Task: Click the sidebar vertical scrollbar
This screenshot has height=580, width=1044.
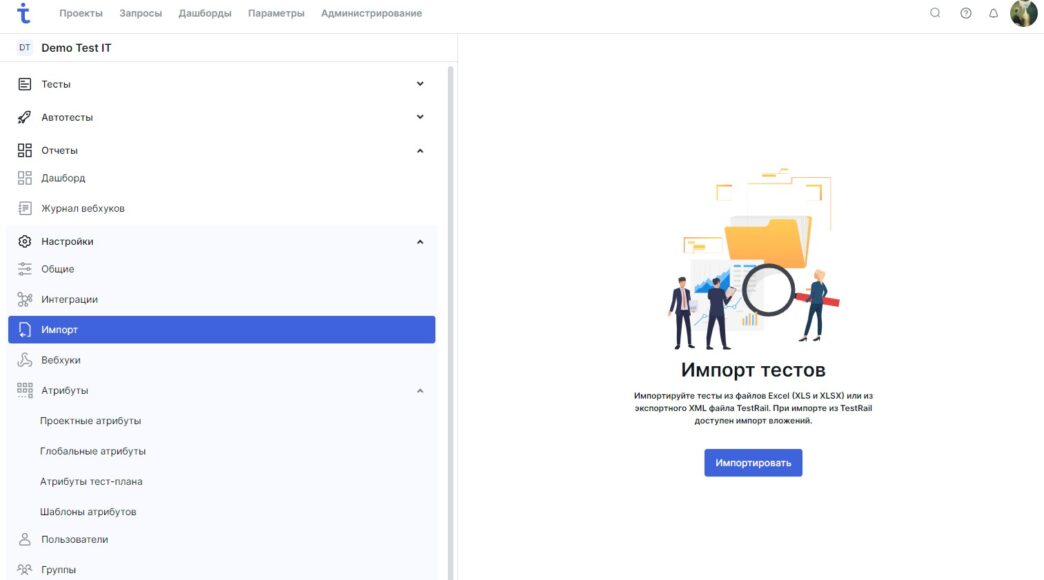Action: (451, 323)
